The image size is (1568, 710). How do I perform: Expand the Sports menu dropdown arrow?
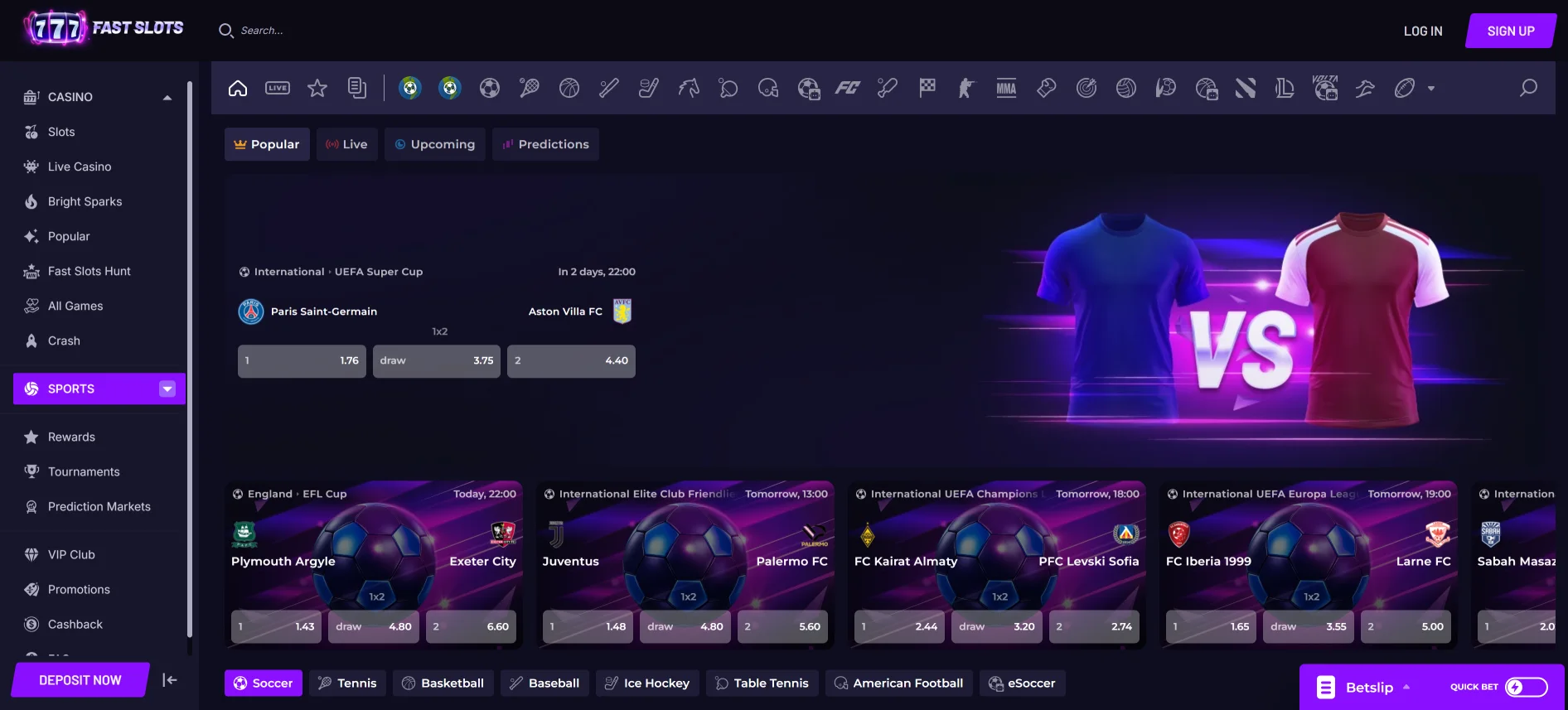[167, 389]
